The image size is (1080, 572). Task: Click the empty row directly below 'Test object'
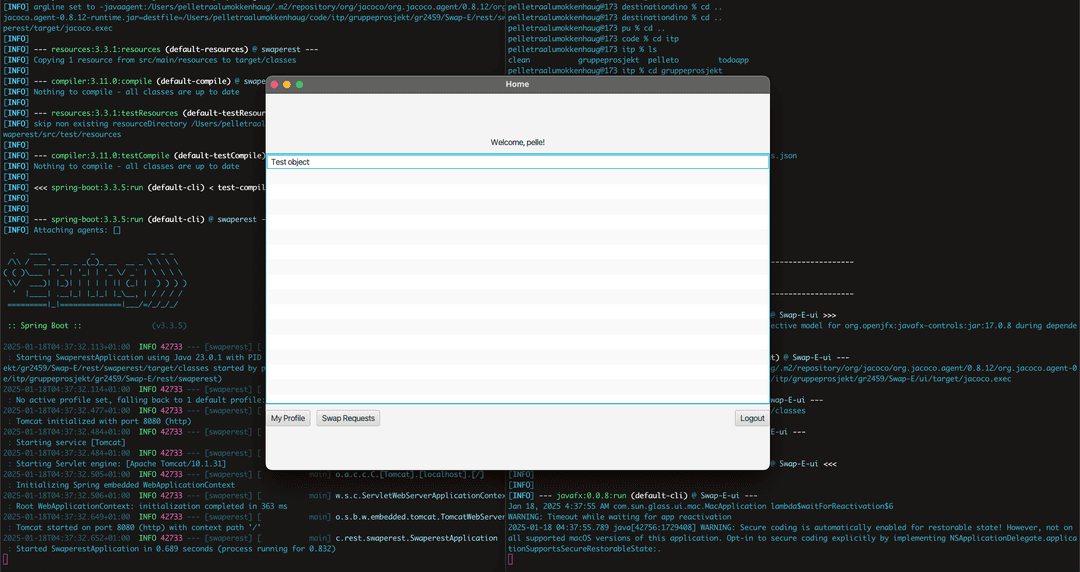[516, 177]
